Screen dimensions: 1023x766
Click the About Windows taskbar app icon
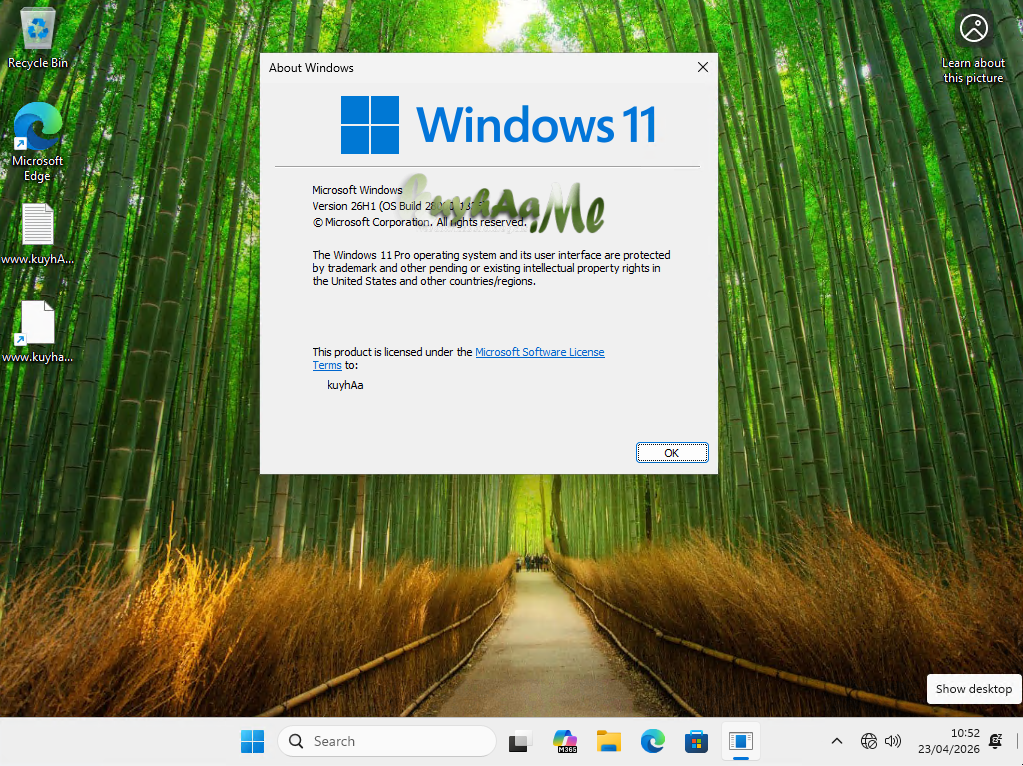[741, 741]
